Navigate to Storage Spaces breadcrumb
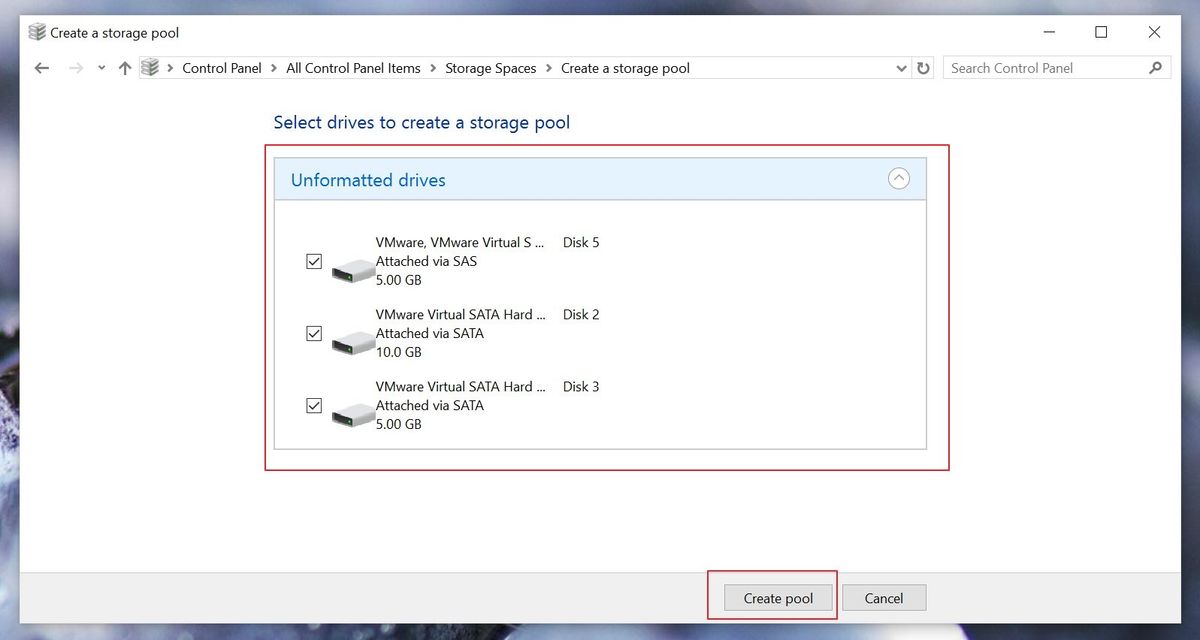 491,67
